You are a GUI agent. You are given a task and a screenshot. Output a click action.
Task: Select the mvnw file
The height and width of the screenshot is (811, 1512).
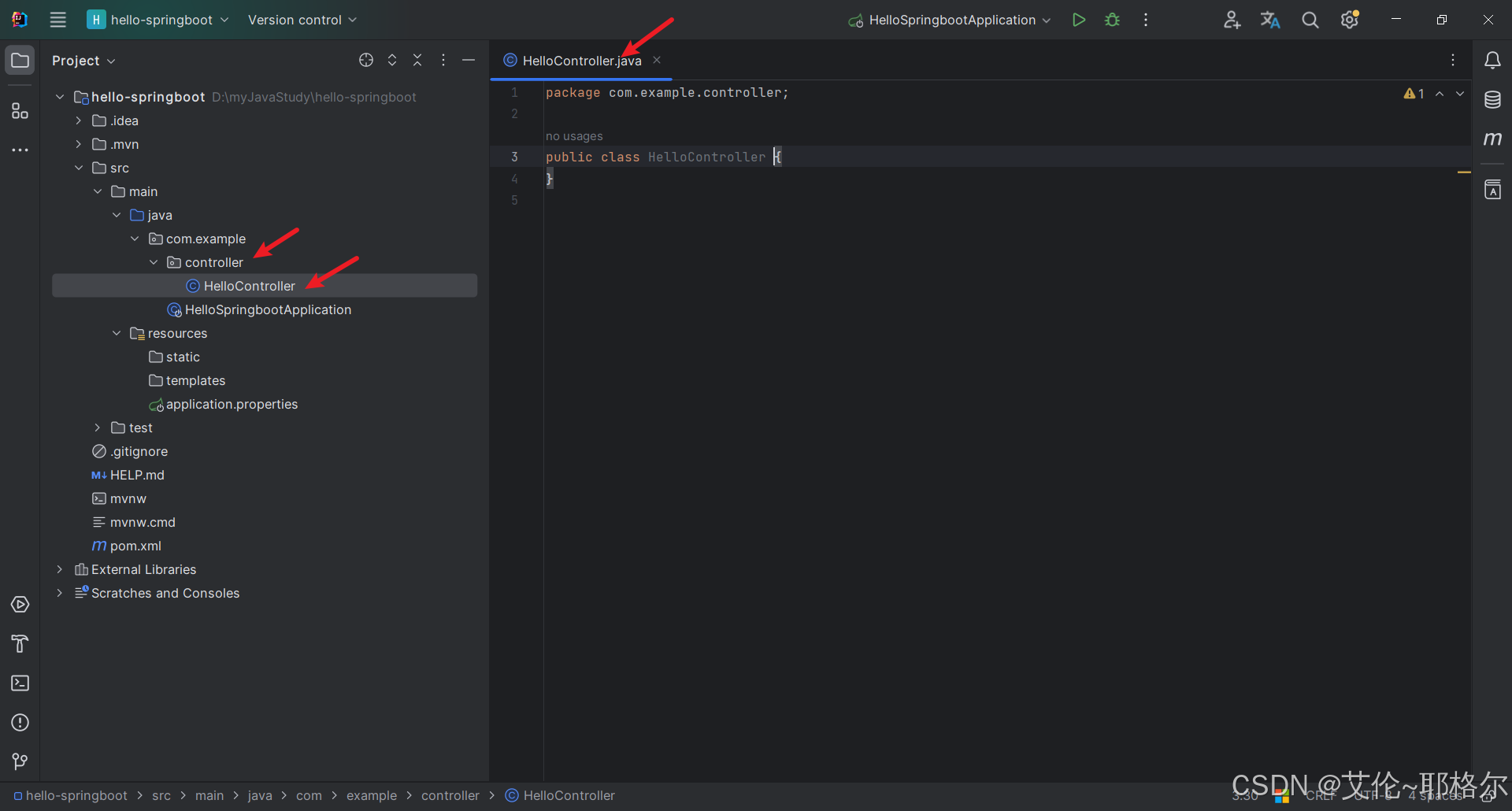(x=265, y=498)
